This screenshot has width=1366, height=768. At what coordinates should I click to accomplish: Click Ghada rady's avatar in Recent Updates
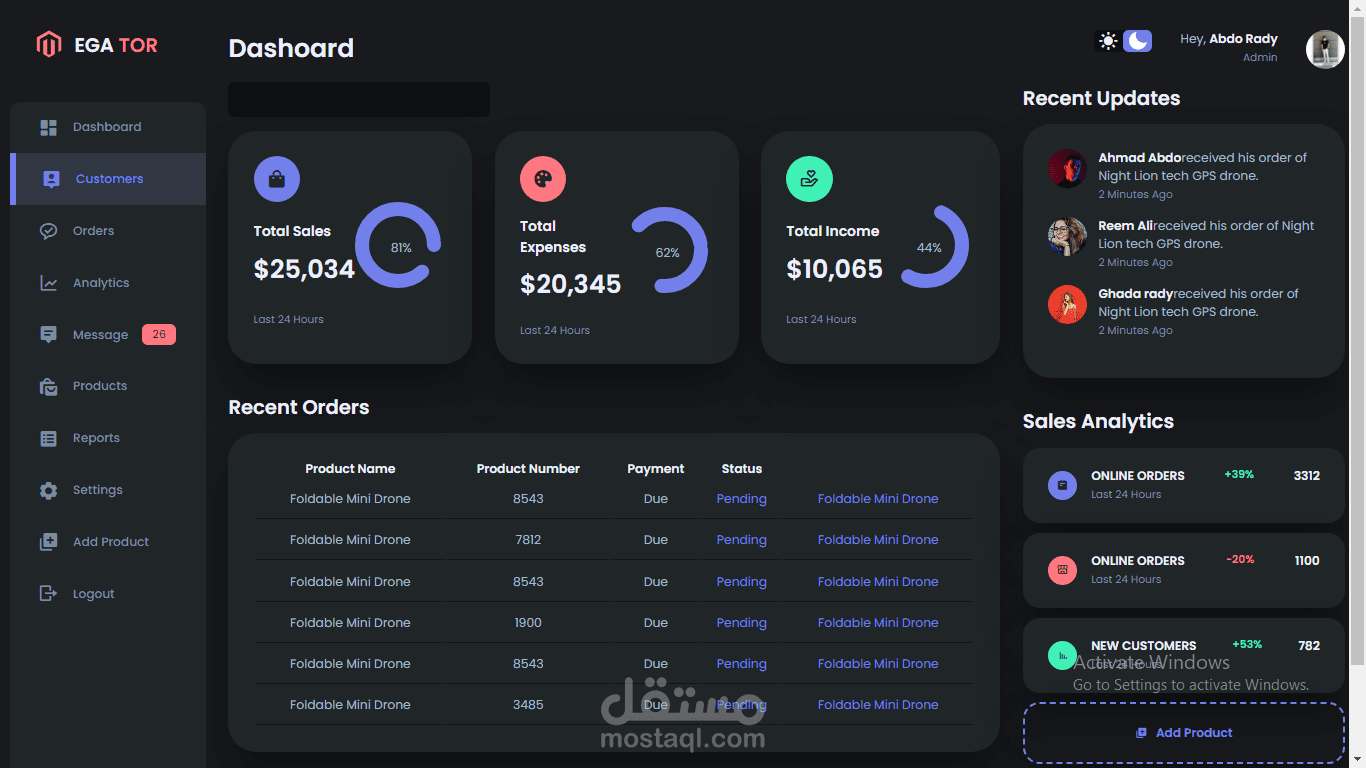[1067, 305]
